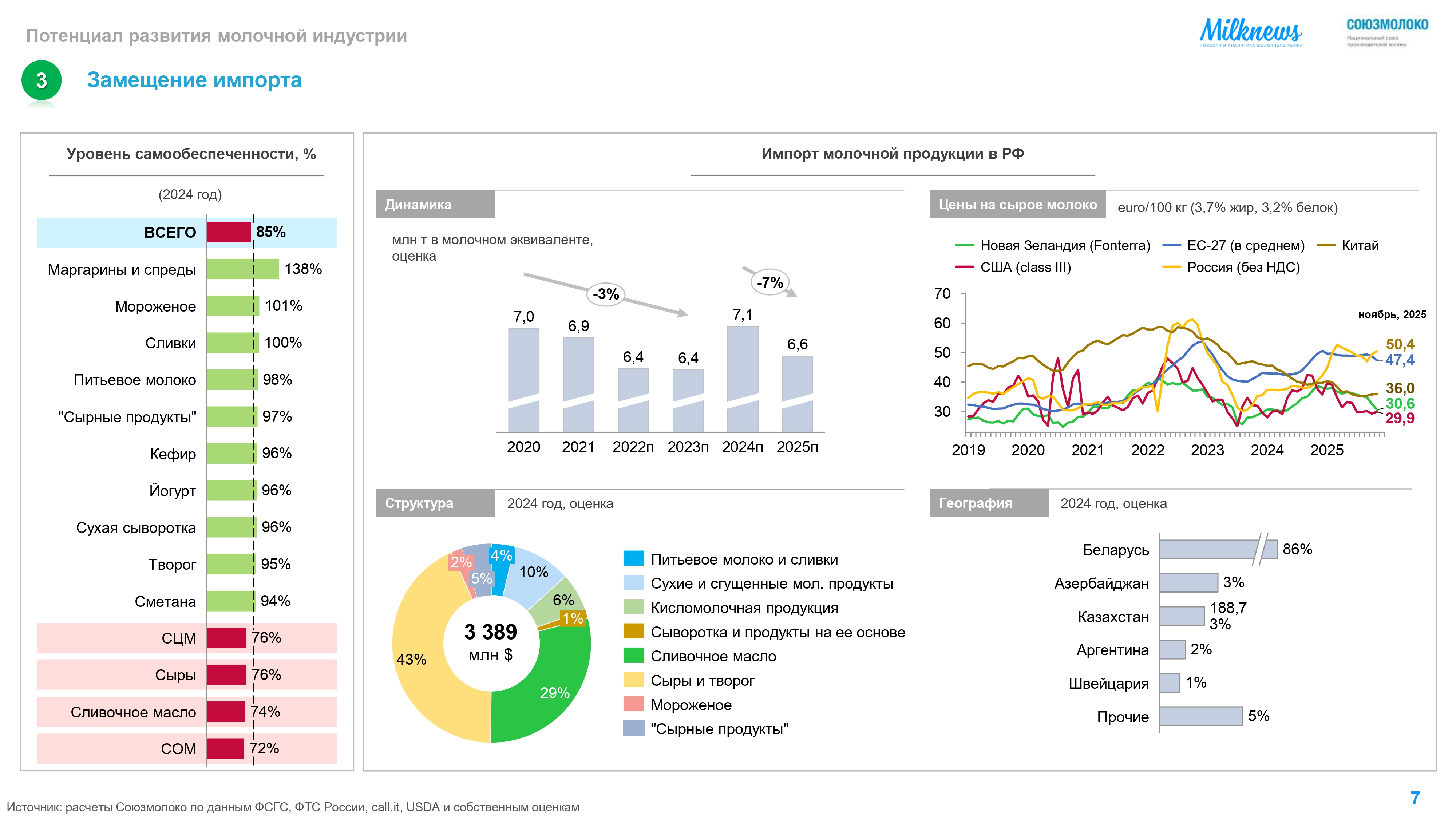Click the green number 3 circle
The image size is (1456, 819).
pyautogui.click(x=41, y=80)
